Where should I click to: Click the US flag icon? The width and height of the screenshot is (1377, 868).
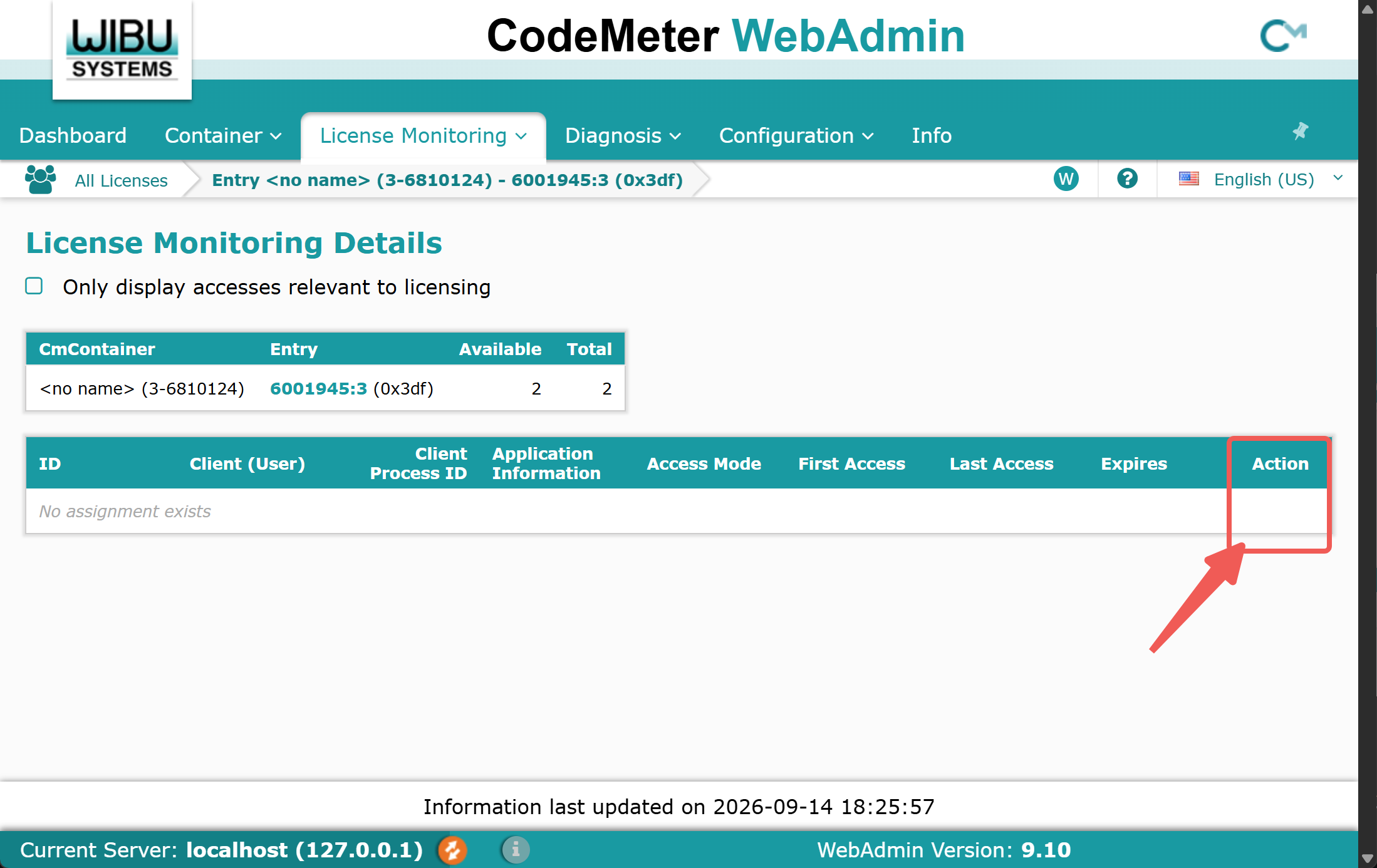1188,179
